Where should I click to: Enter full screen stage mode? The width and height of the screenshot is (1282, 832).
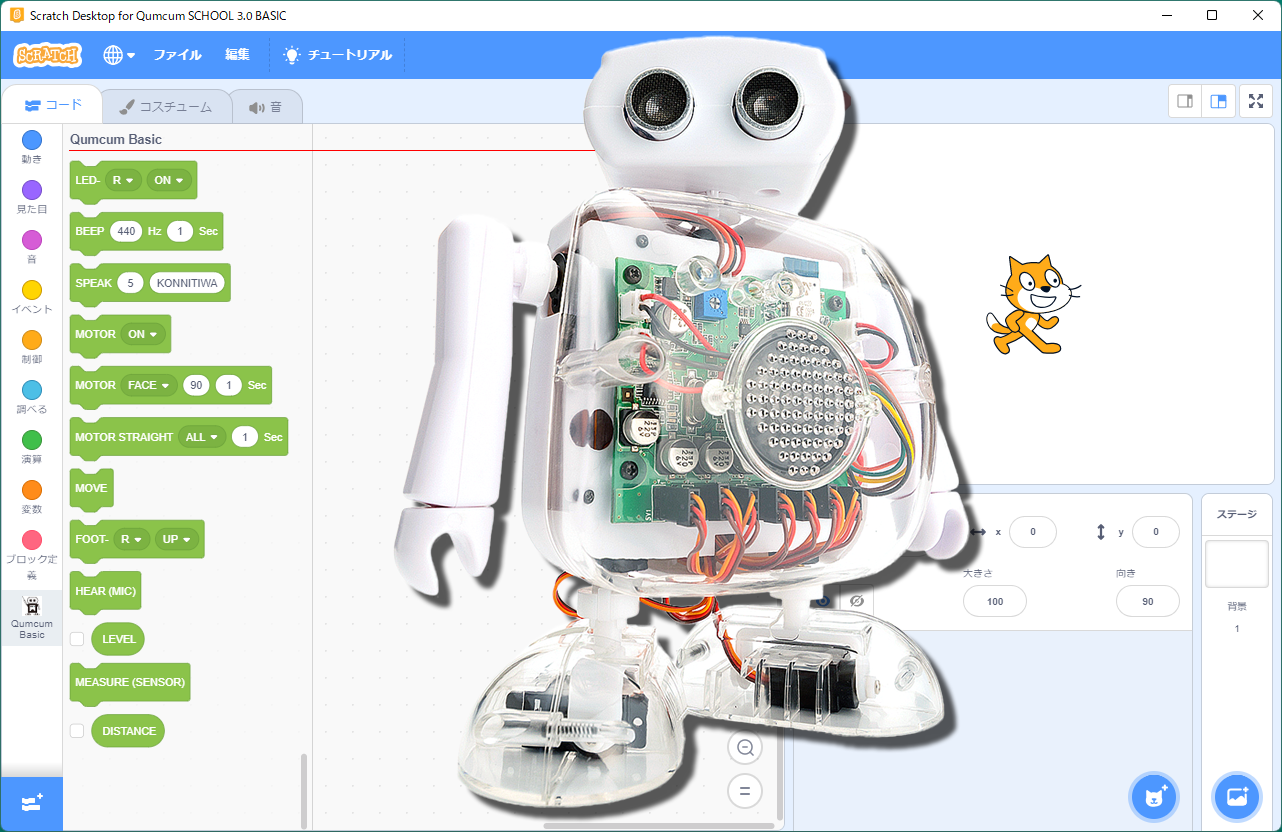pos(1256,101)
